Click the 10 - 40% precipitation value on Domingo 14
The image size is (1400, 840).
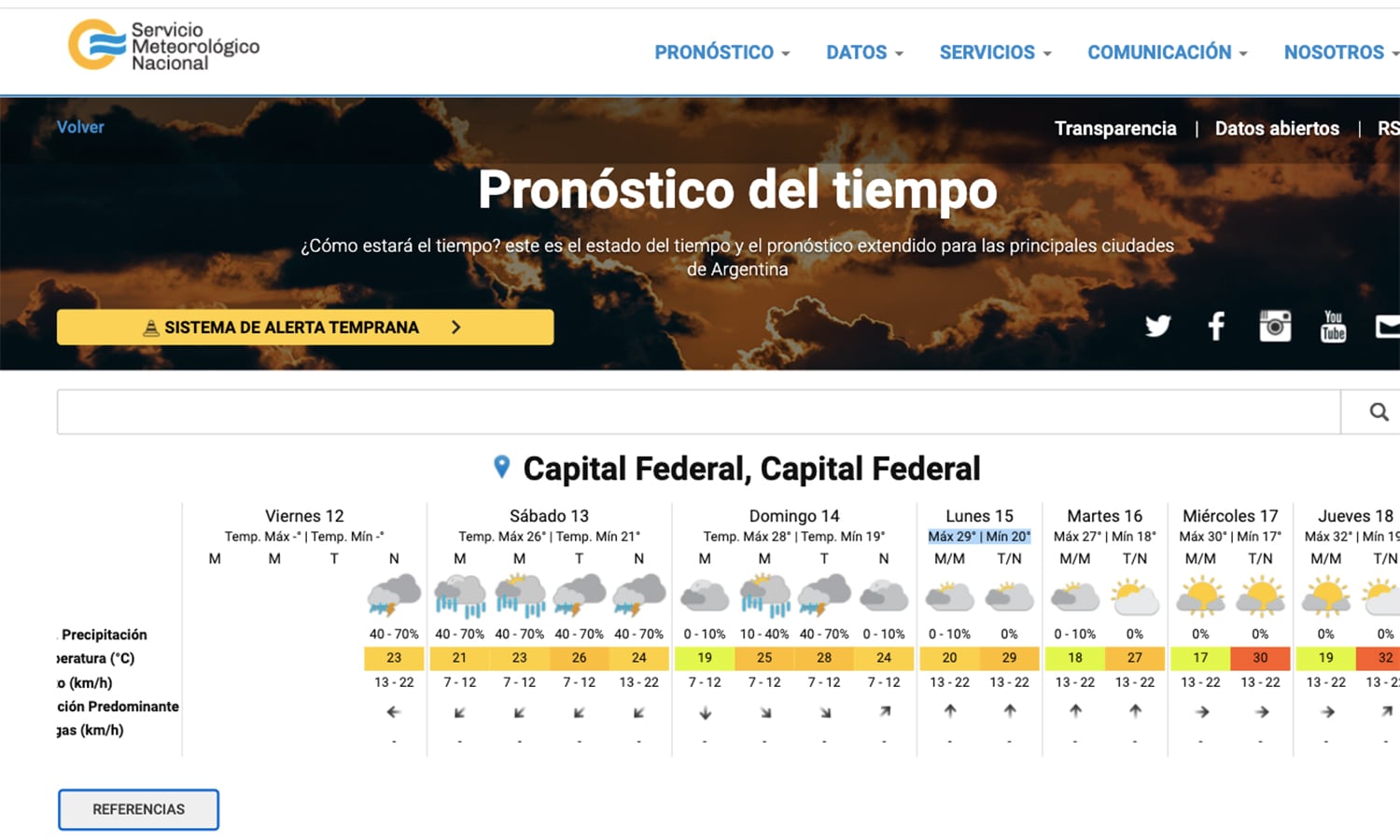(764, 634)
